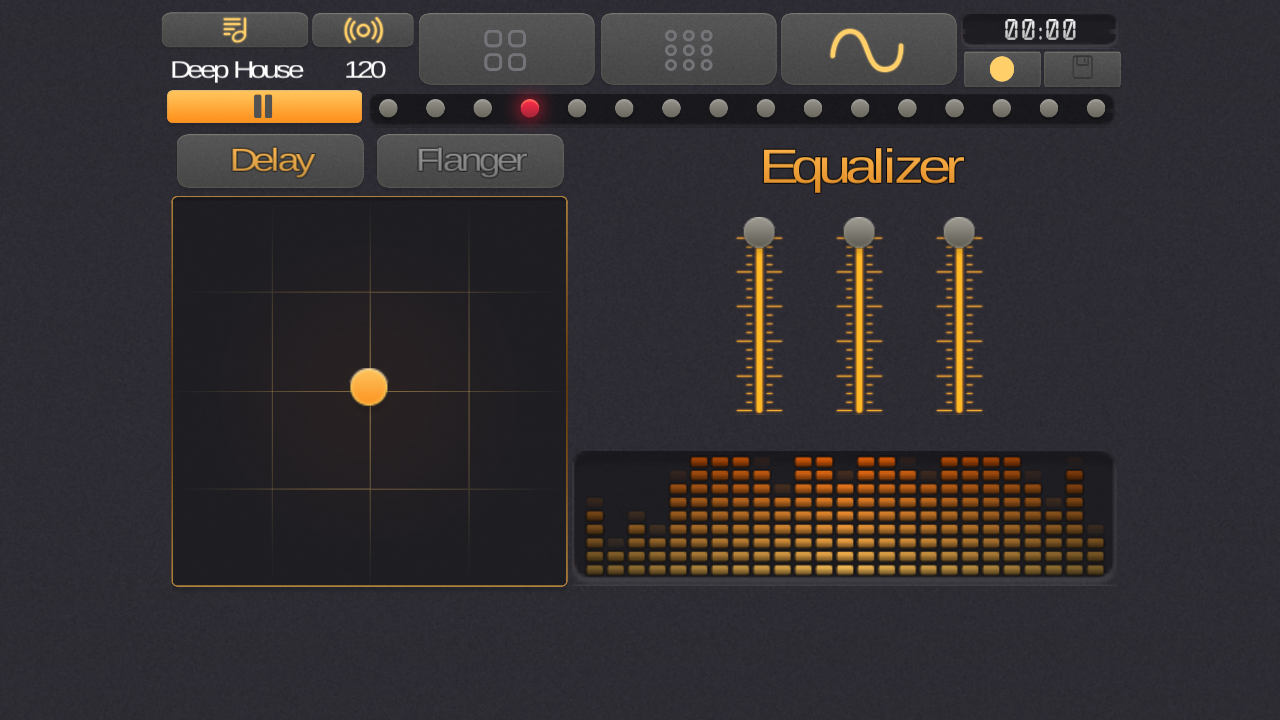The image size is (1280, 720).
Task: Click the spectrum analyzer display
Action: [844, 515]
